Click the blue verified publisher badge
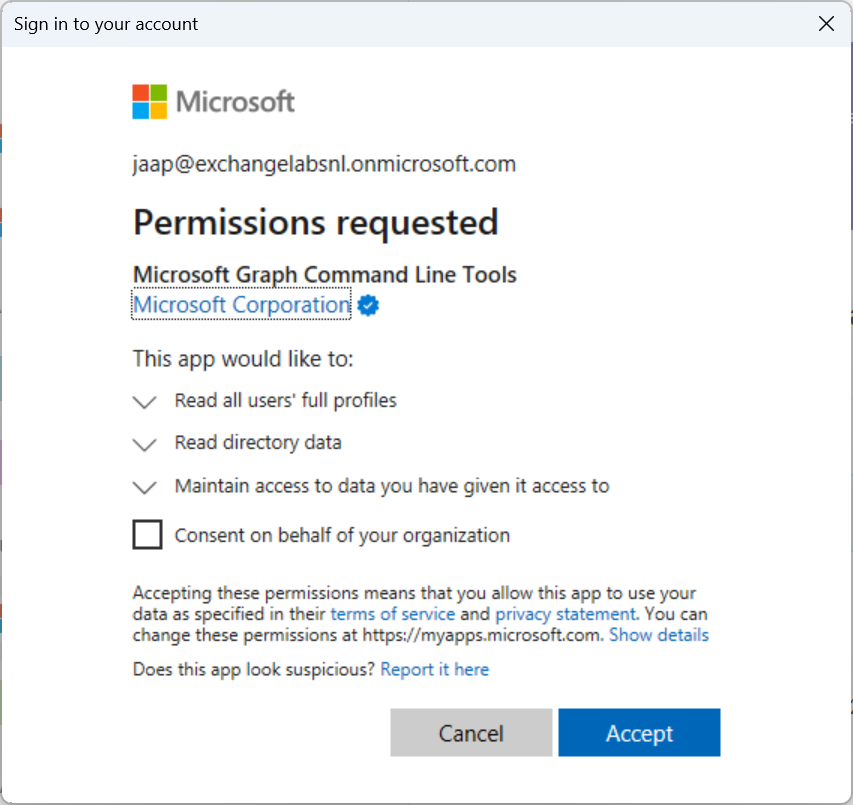853x805 pixels. point(368,306)
